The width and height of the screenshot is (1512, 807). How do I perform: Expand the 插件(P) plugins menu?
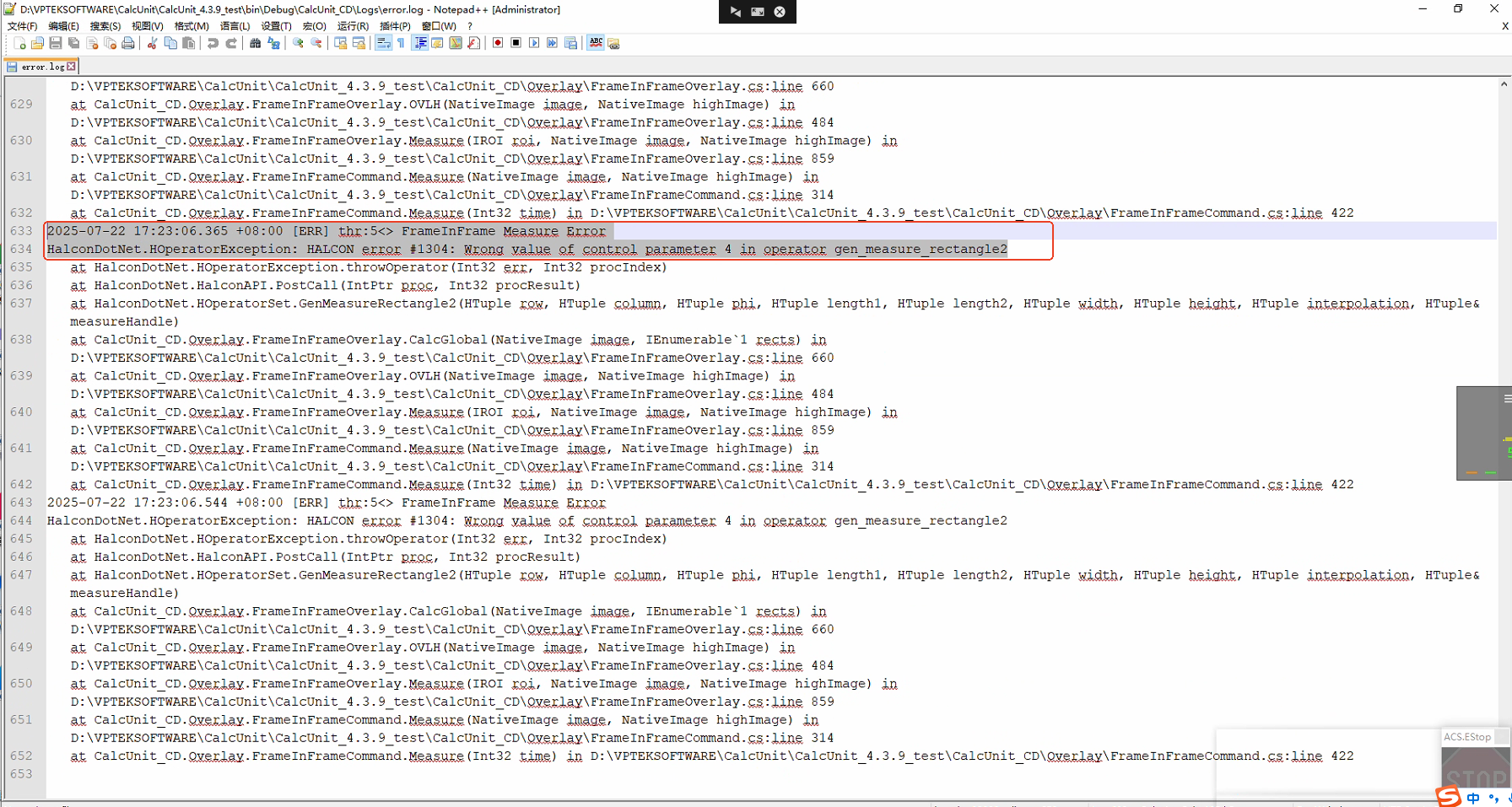(x=395, y=26)
